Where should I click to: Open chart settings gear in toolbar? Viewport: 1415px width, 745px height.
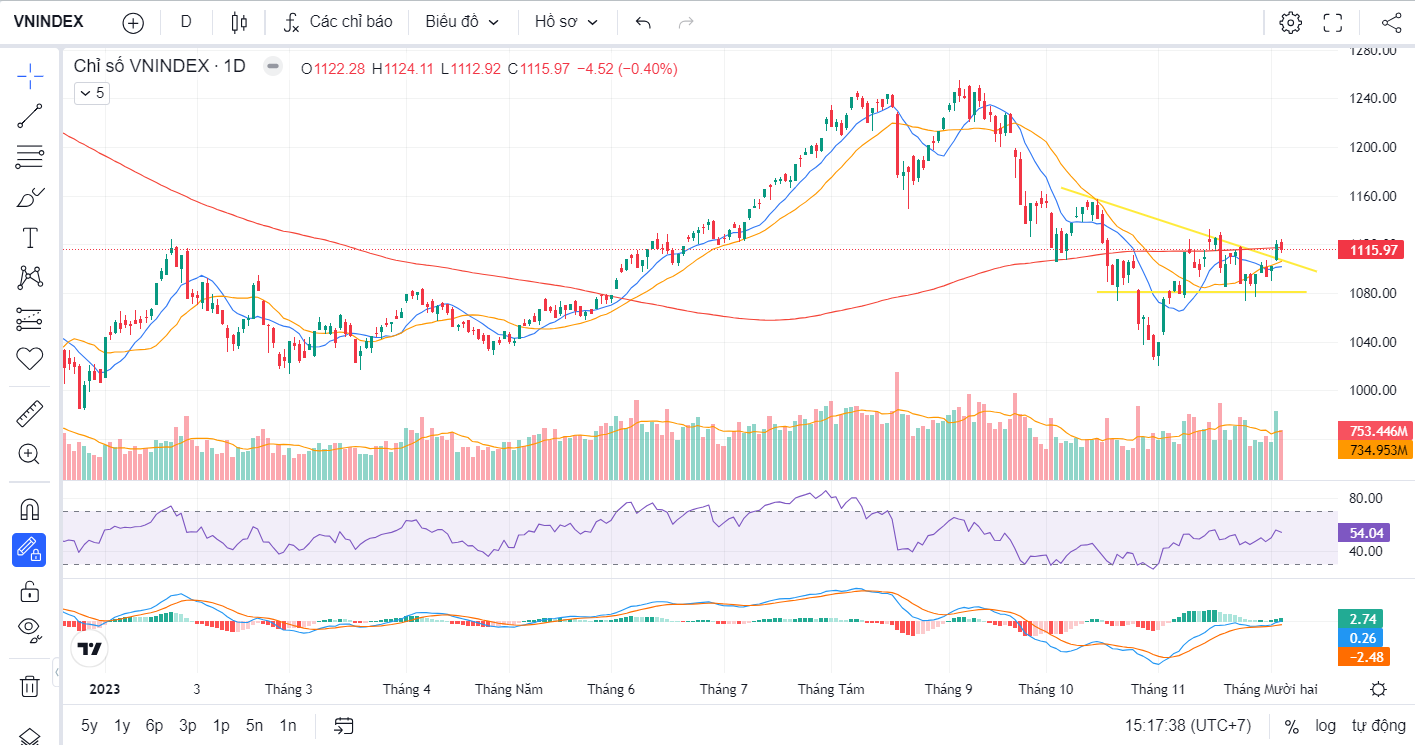coord(1290,22)
